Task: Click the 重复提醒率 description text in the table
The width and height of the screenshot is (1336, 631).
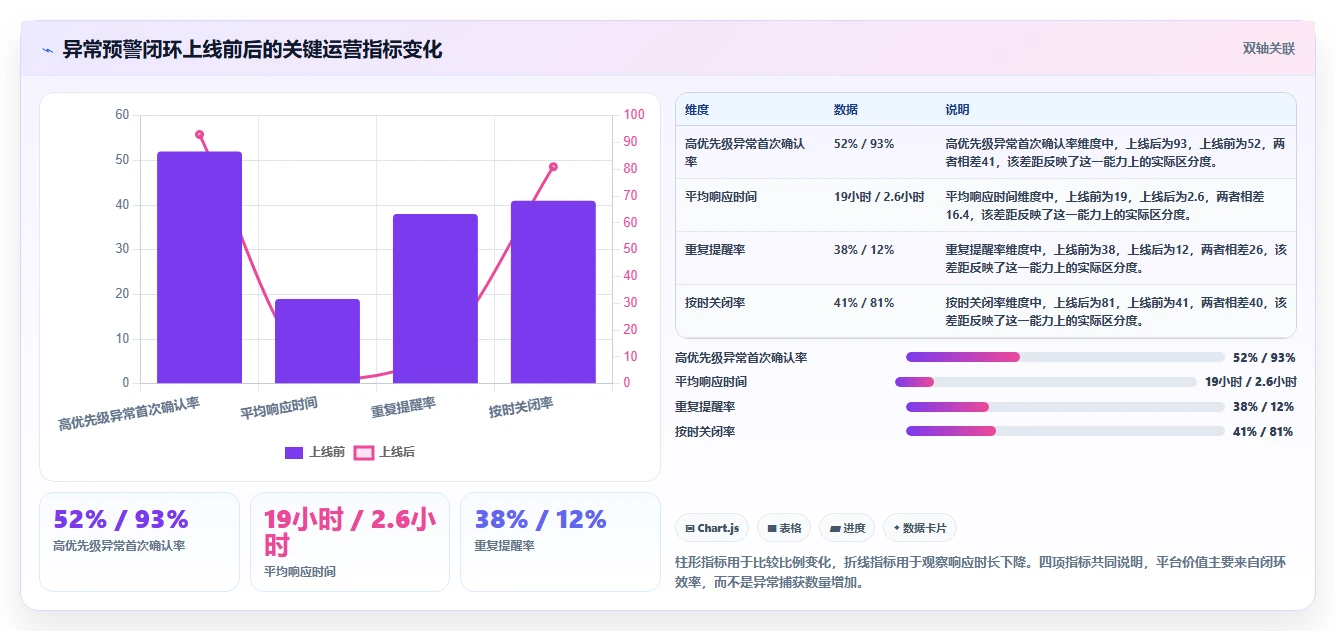Action: click(x=1116, y=259)
